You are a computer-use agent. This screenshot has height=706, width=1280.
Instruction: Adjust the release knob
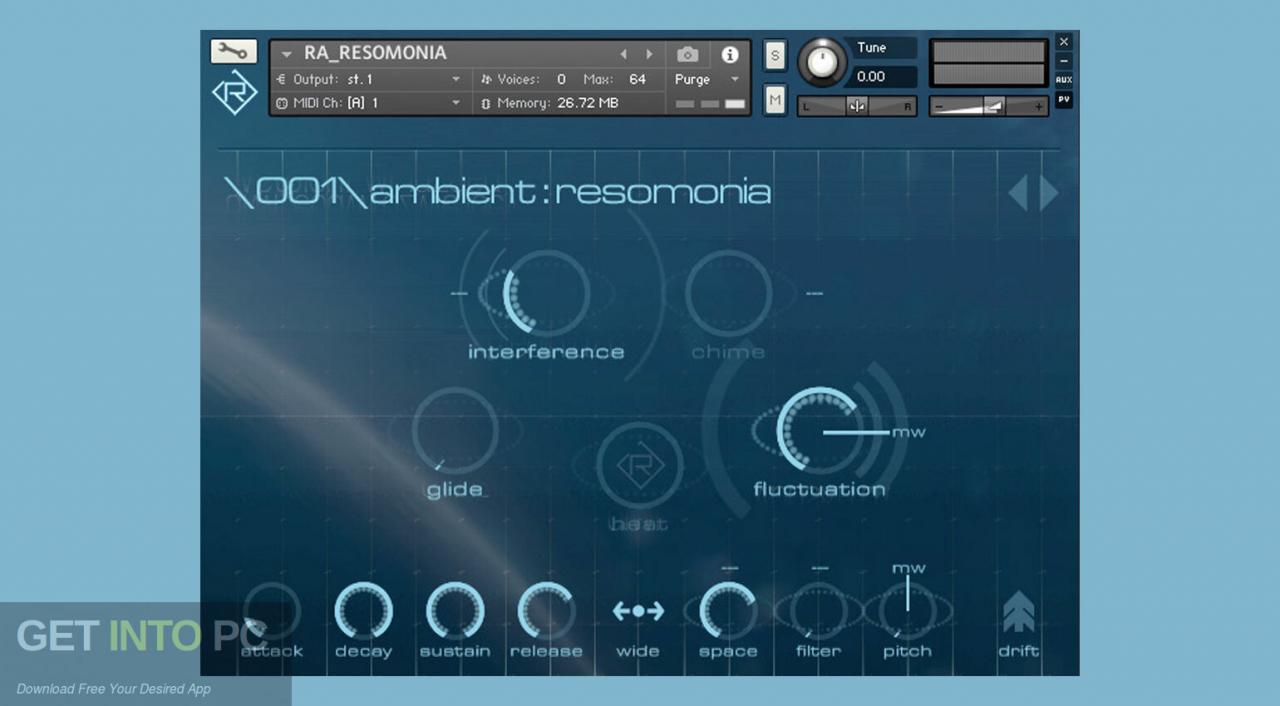coord(546,611)
